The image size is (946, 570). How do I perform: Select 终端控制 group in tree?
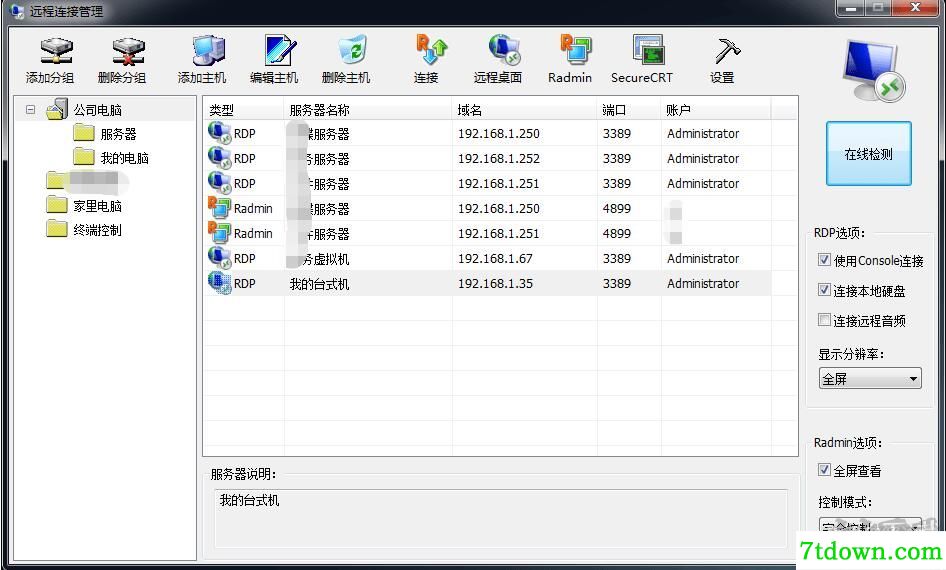(x=97, y=230)
